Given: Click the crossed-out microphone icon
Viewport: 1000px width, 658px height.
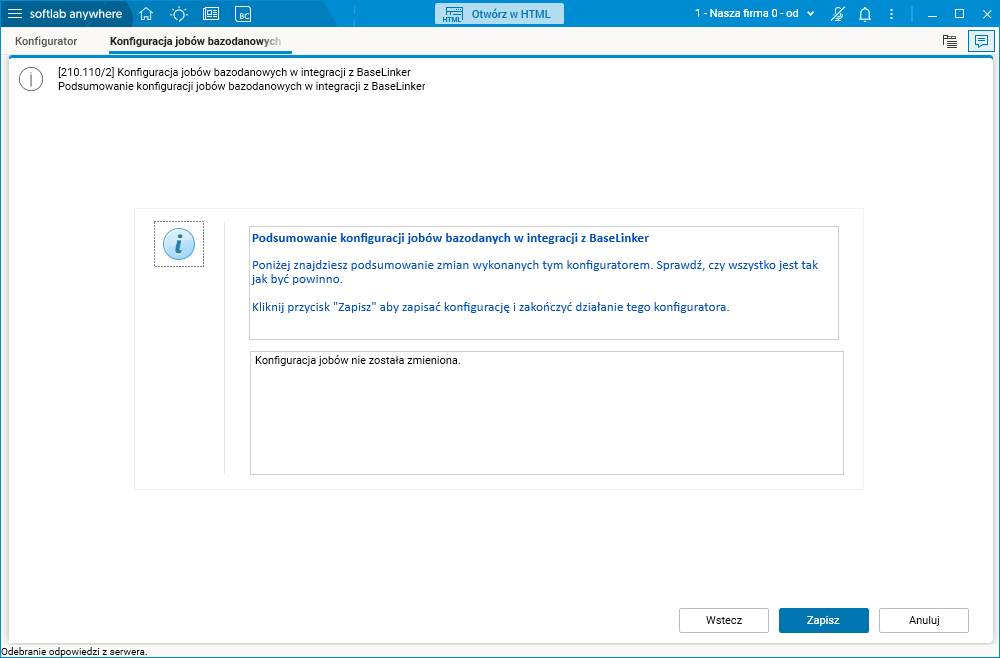Looking at the screenshot, I should (x=837, y=14).
